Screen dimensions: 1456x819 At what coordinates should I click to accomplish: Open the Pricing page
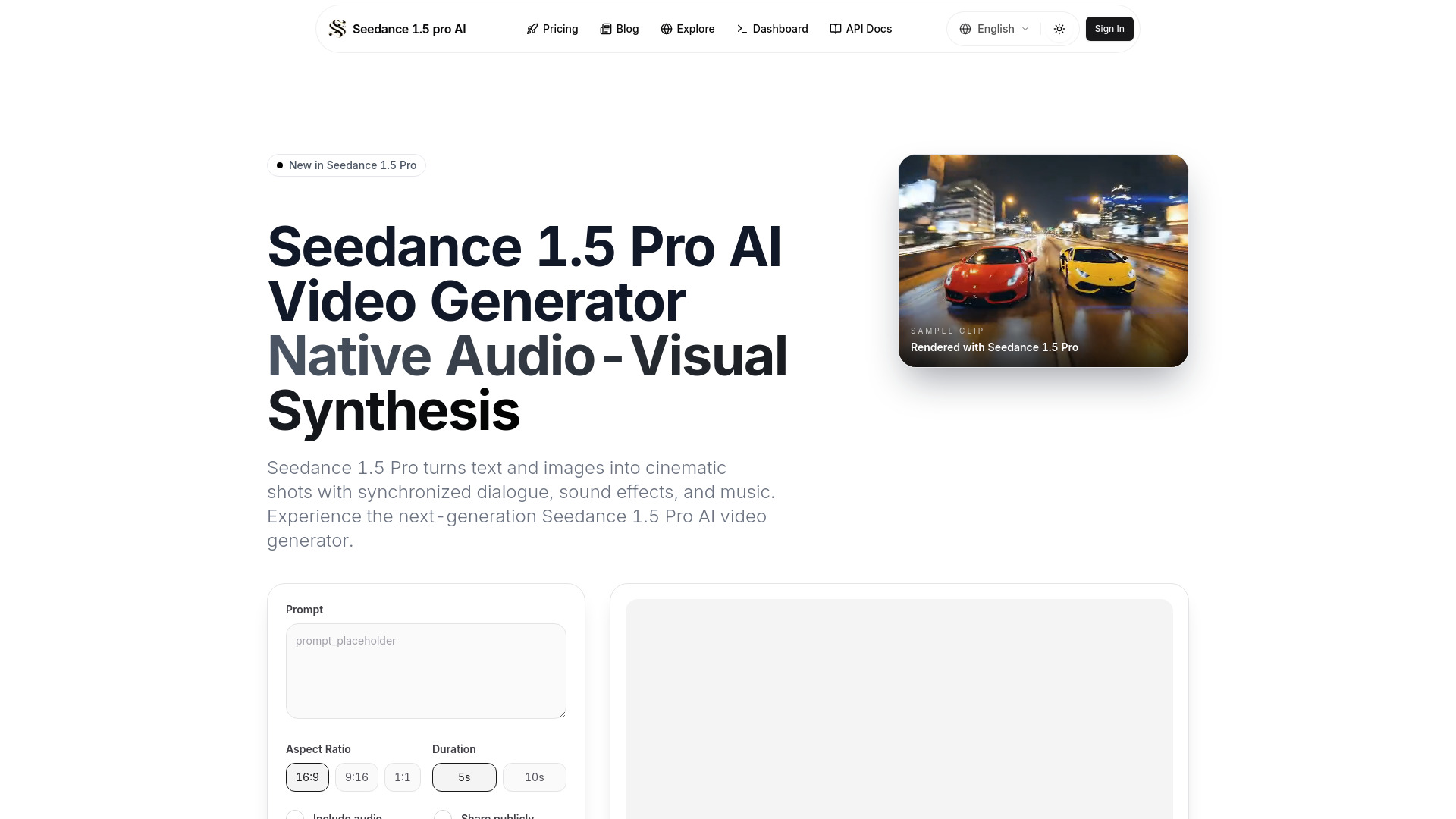click(560, 29)
